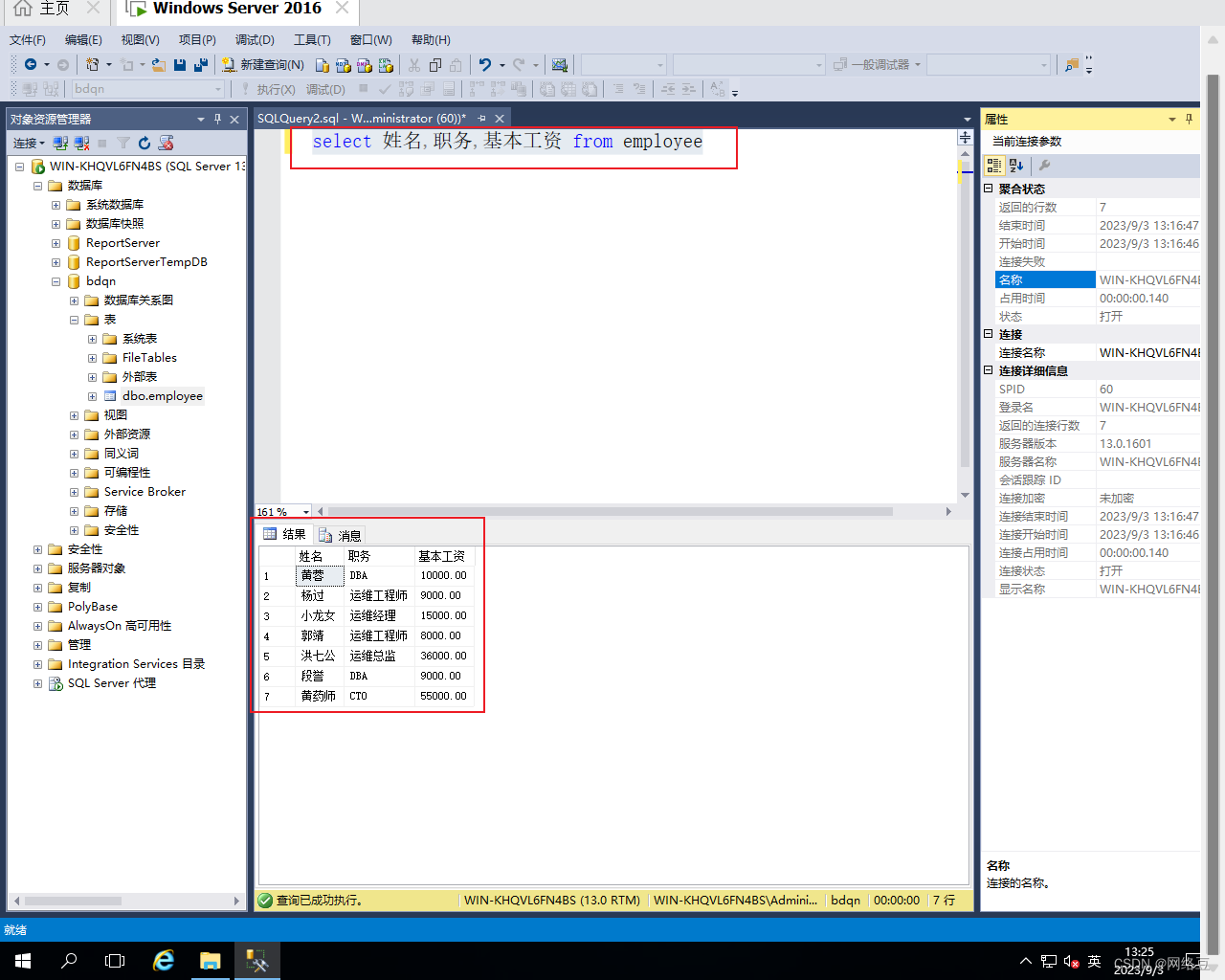Click the Copy icon in toolbar
The width and height of the screenshot is (1225, 980).
pyautogui.click(x=435, y=65)
